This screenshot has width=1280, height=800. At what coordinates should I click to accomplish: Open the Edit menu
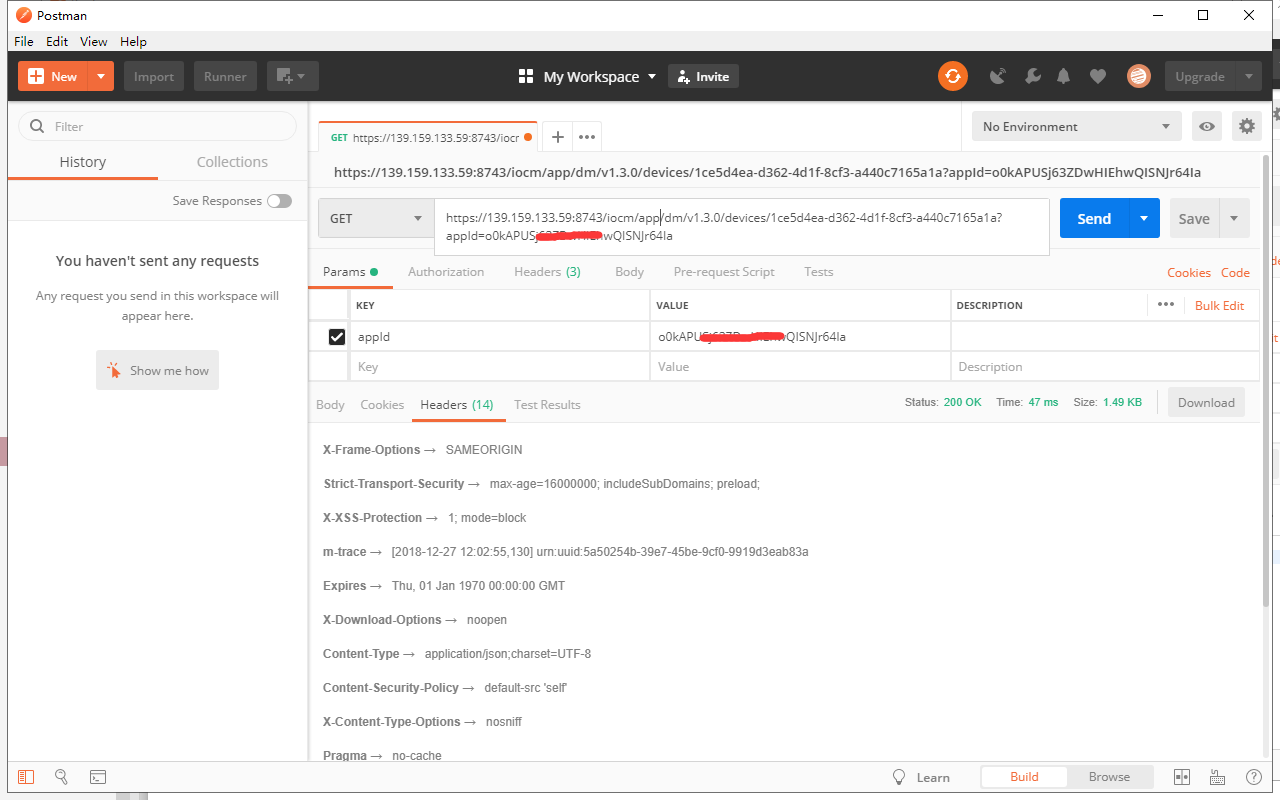tap(57, 41)
